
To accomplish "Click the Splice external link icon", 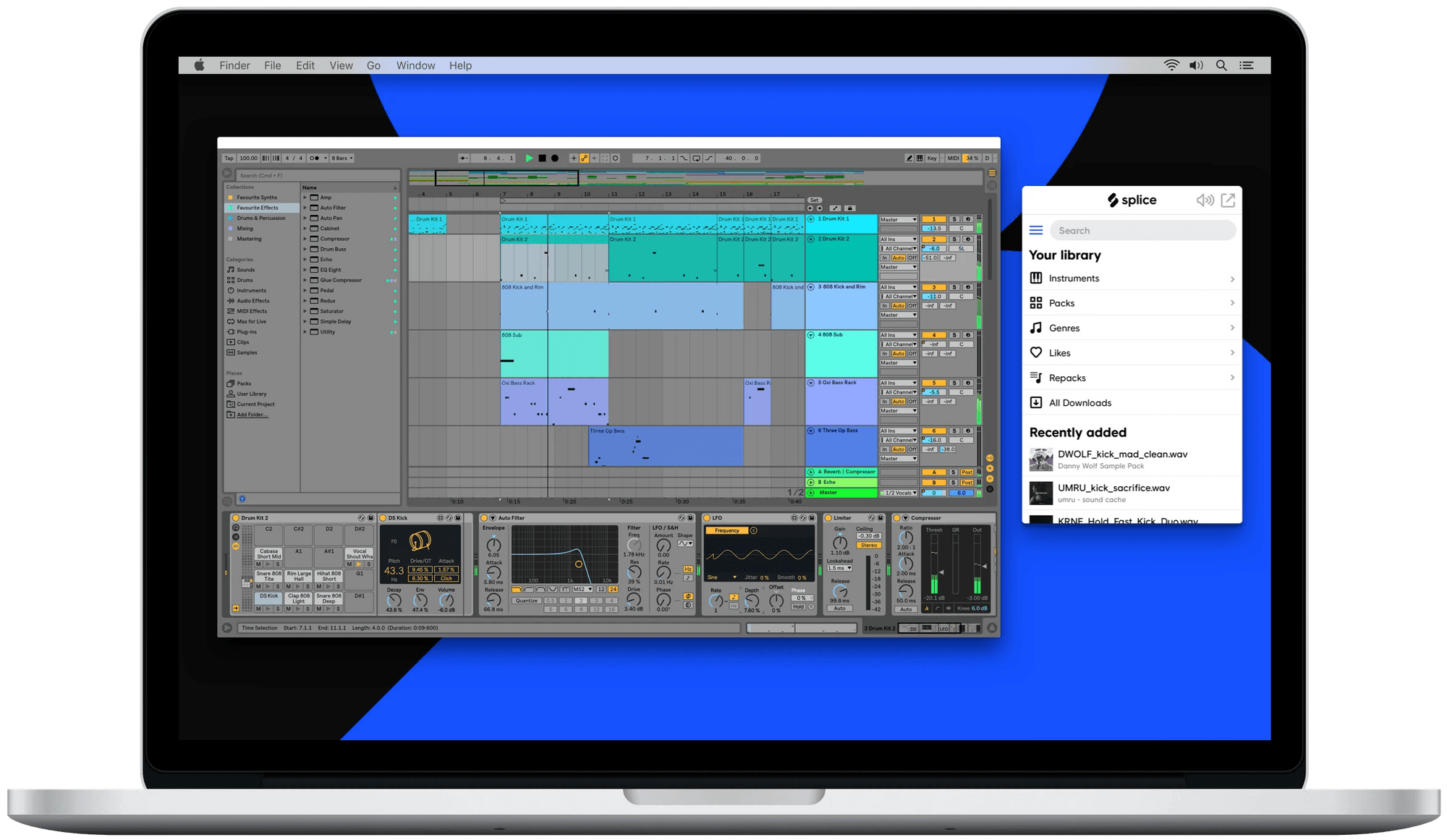I will coord(1228,200).
